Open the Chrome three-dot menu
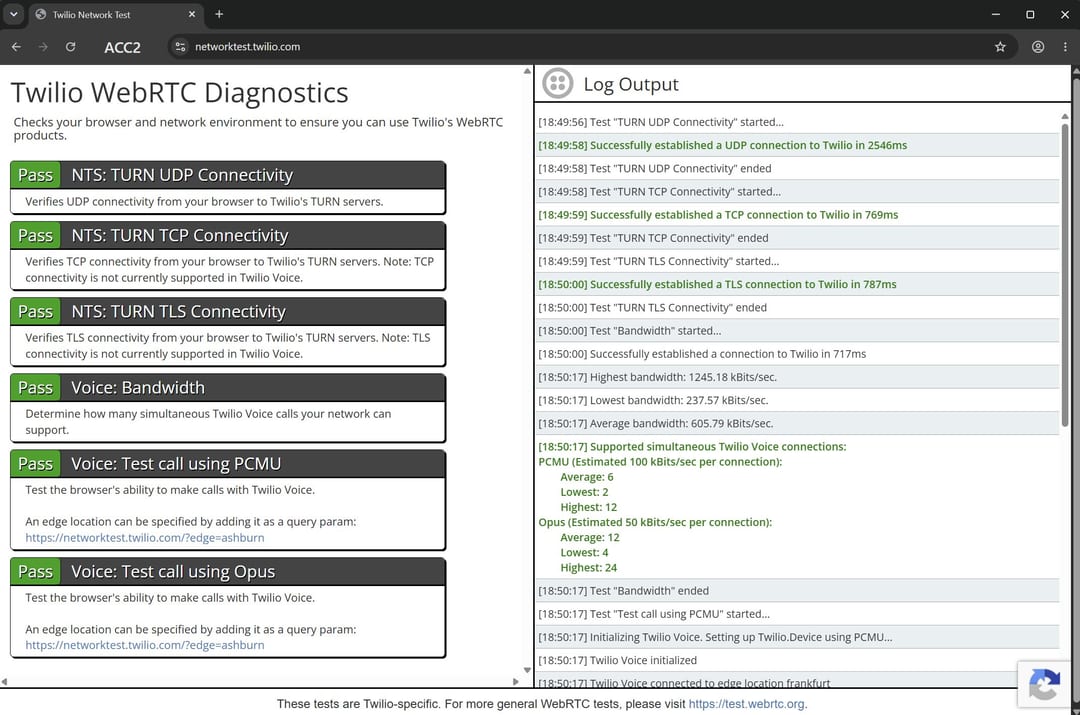Image resolution: width=1080 pixels, height=715 pixels. point(1065,47)
